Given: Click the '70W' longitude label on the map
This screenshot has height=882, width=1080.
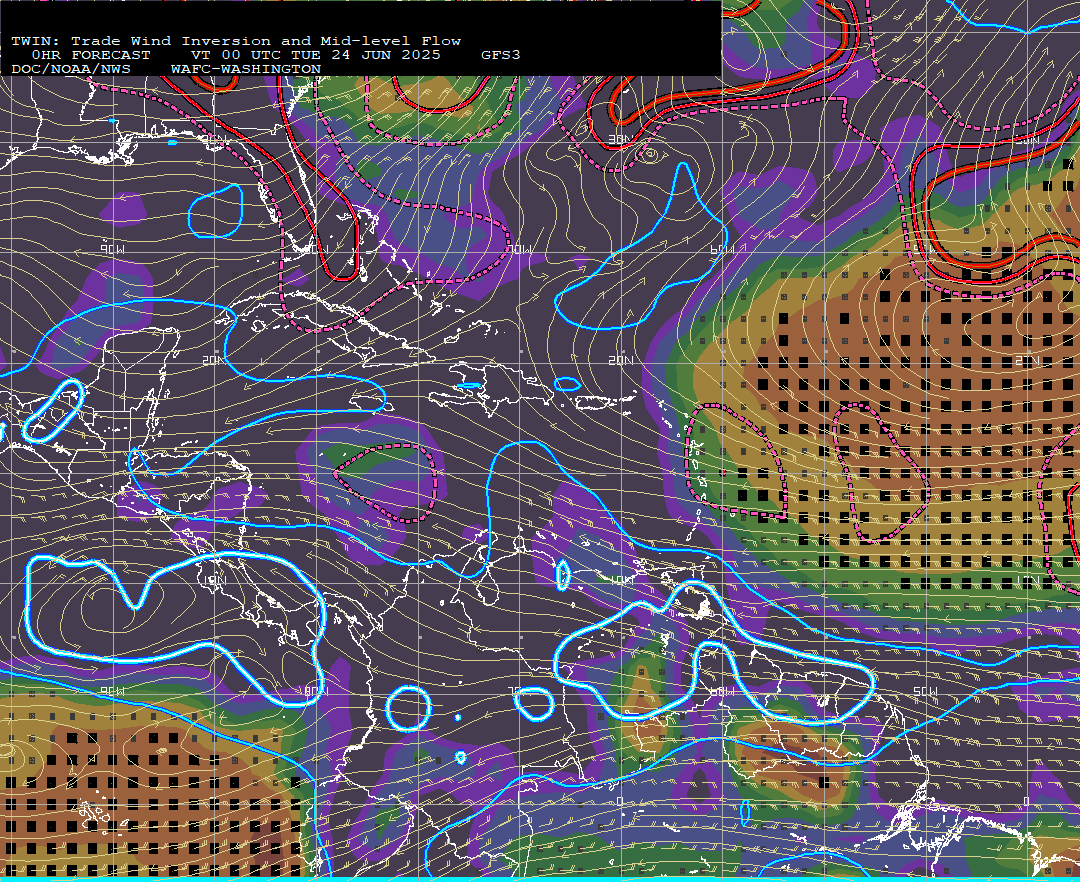Looking at the screenshot, I should [520, 249].
